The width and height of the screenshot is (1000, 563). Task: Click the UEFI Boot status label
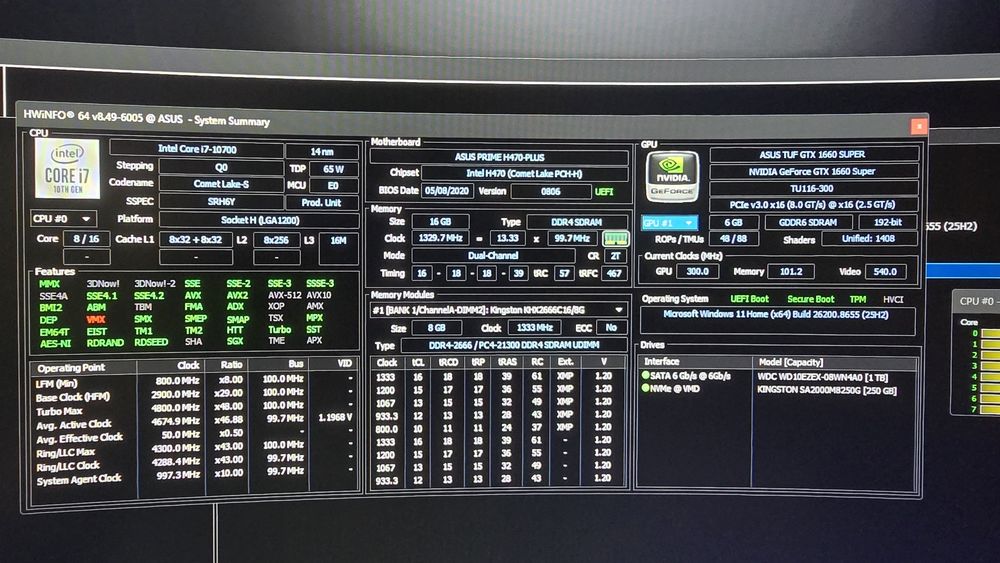click(749, 299)
